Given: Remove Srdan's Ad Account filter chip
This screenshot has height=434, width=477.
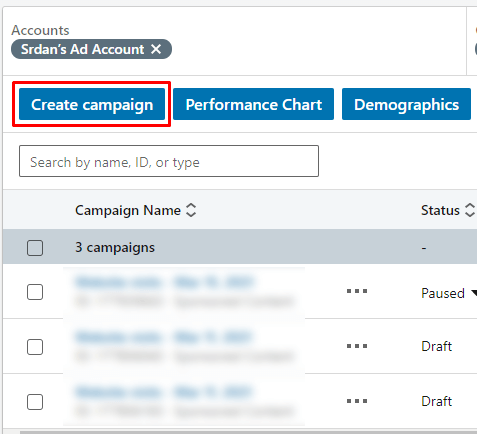Looking at the screenshot, I should [156, 49].
